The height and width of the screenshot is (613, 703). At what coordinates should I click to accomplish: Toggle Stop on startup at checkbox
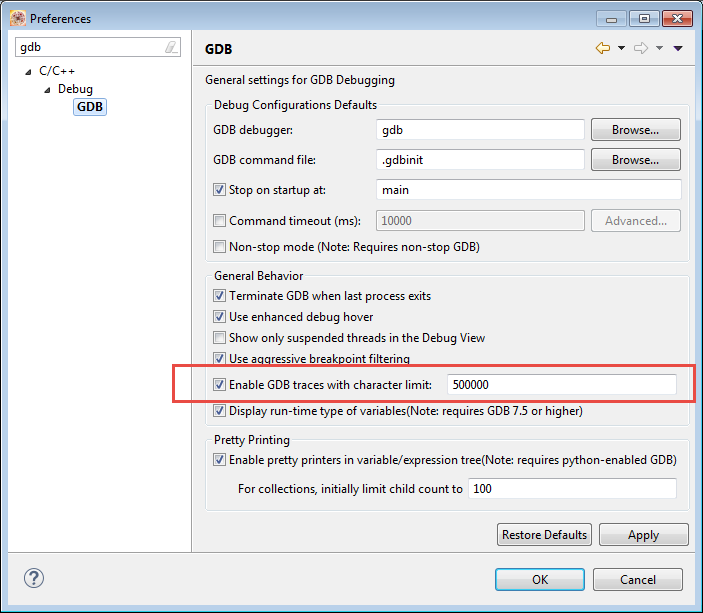tap(219, 190)
